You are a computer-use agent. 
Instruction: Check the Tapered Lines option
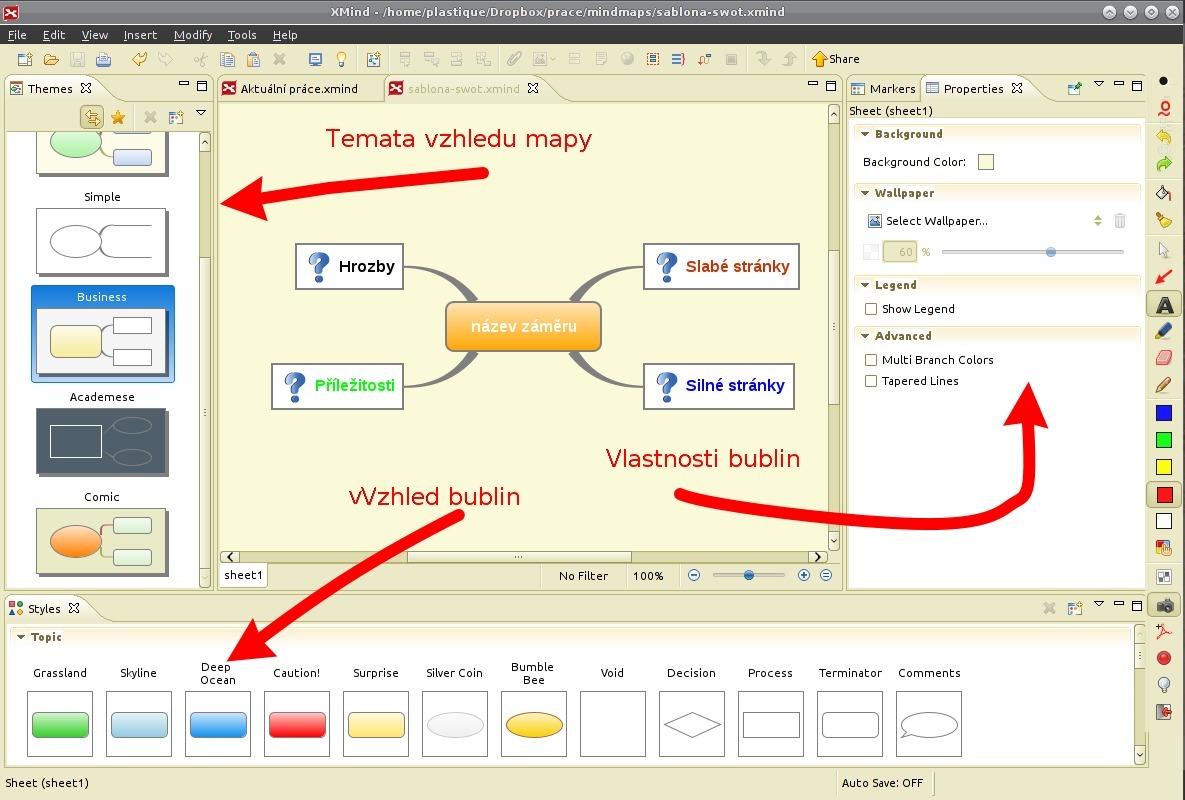(871, 381)
